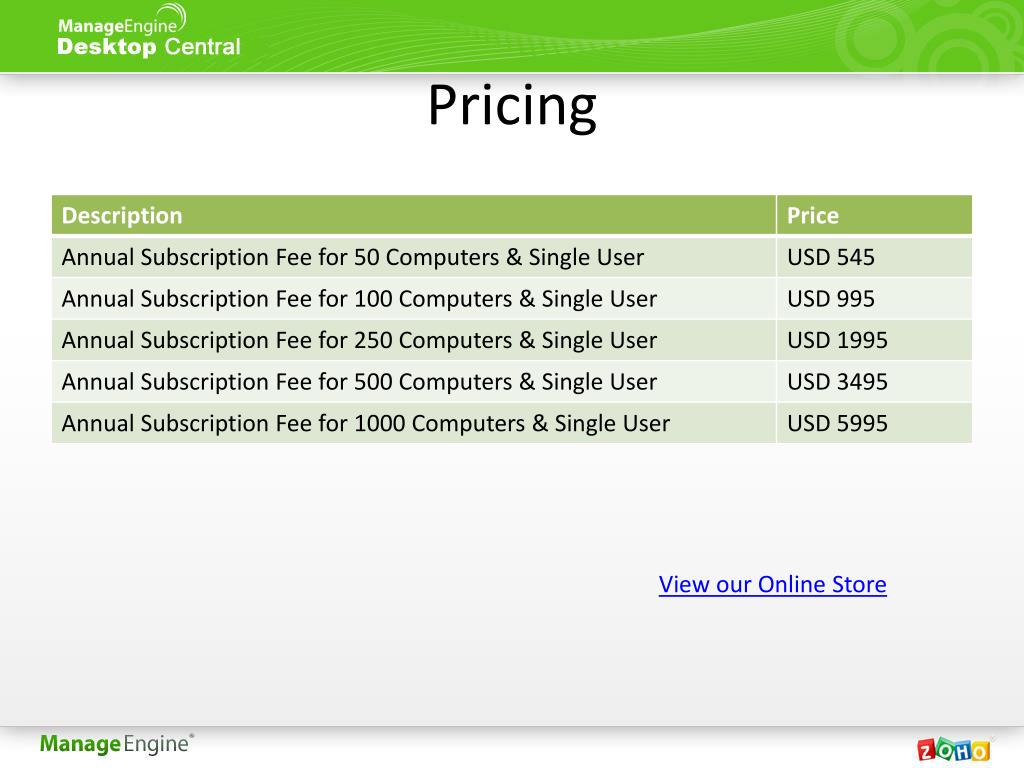This screenshot has width=1024, height=768.
Task: Click the ManageEngine footer logo
Action: click(117, 744)
